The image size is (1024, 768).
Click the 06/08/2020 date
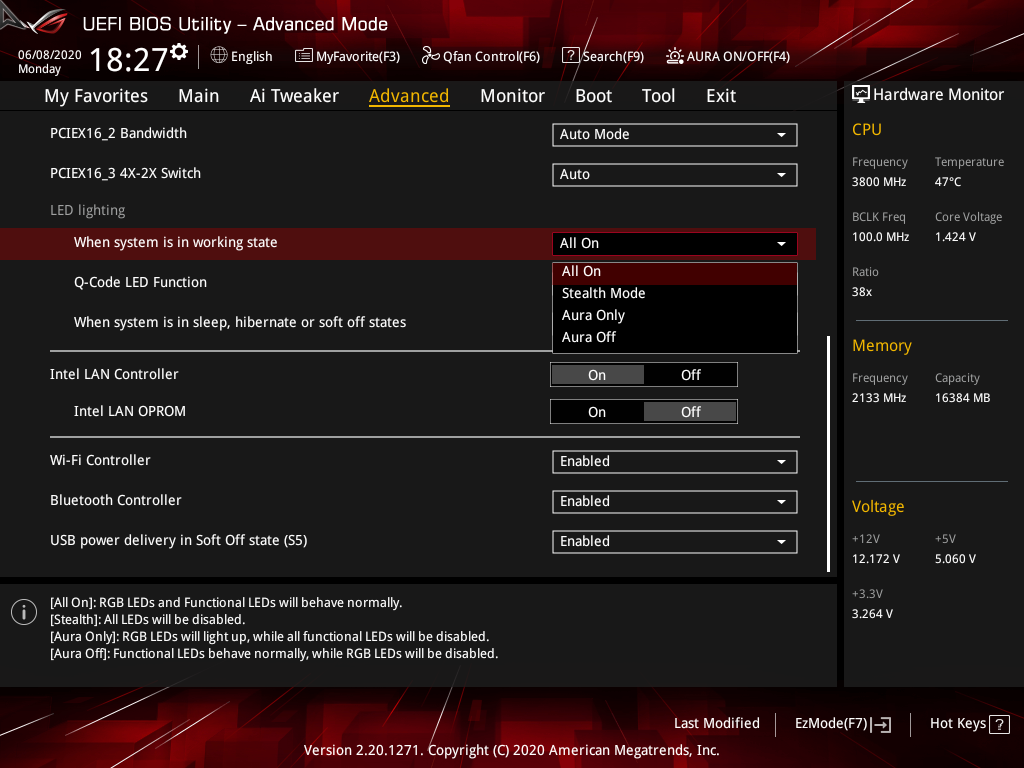click(x=50, y=55)
